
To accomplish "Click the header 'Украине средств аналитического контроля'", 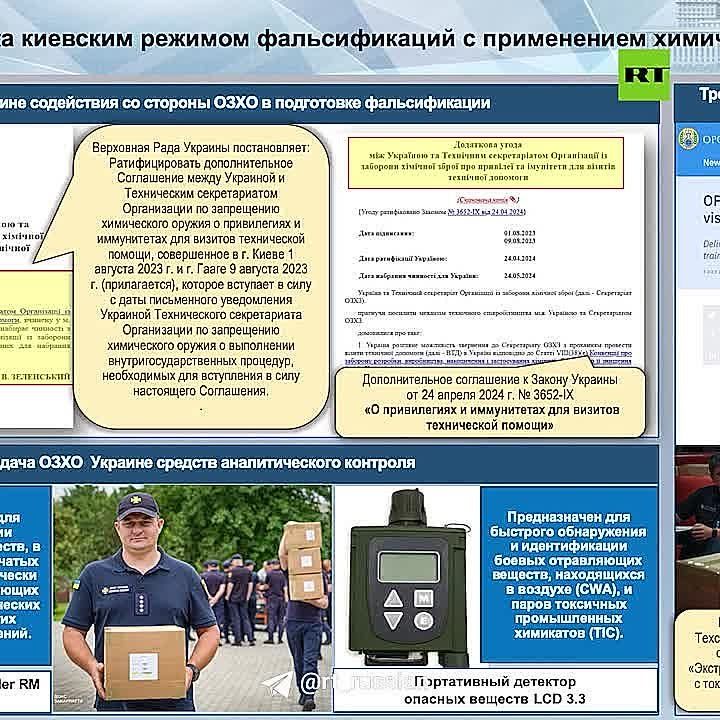I will coord(253,463).
